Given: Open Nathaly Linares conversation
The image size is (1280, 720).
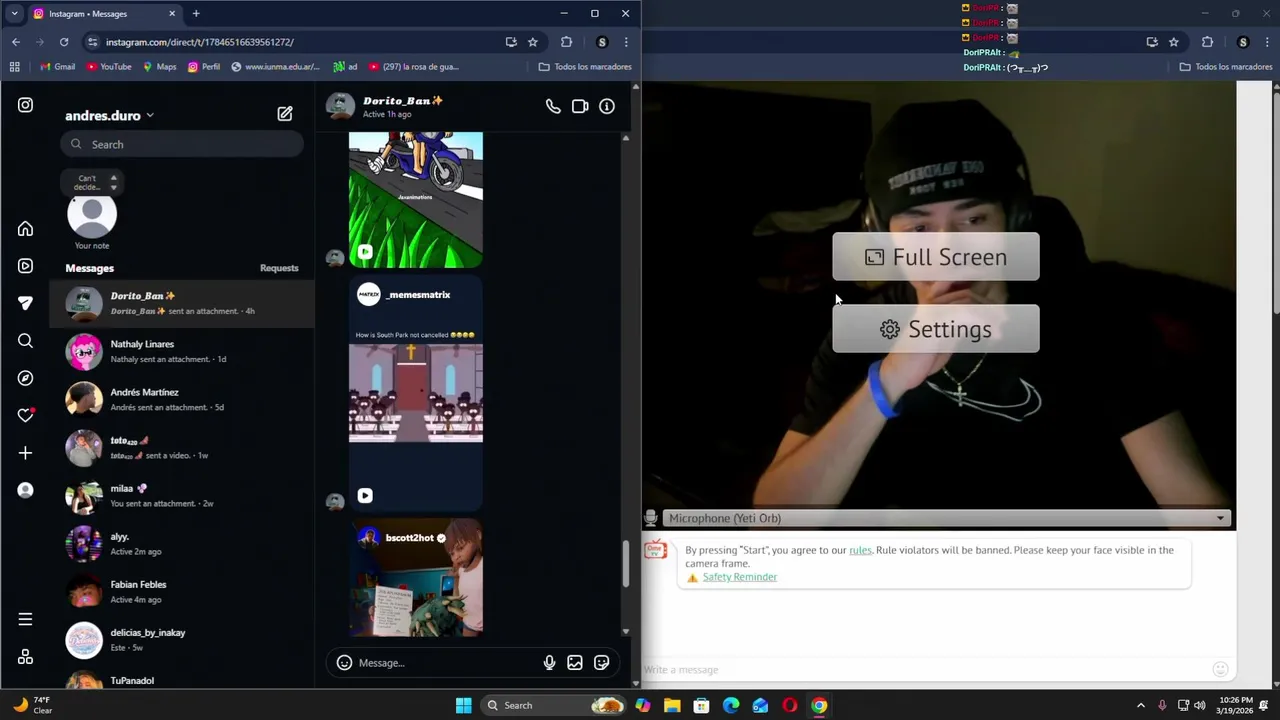Looking at the screenshot, I should pos(182,351).
